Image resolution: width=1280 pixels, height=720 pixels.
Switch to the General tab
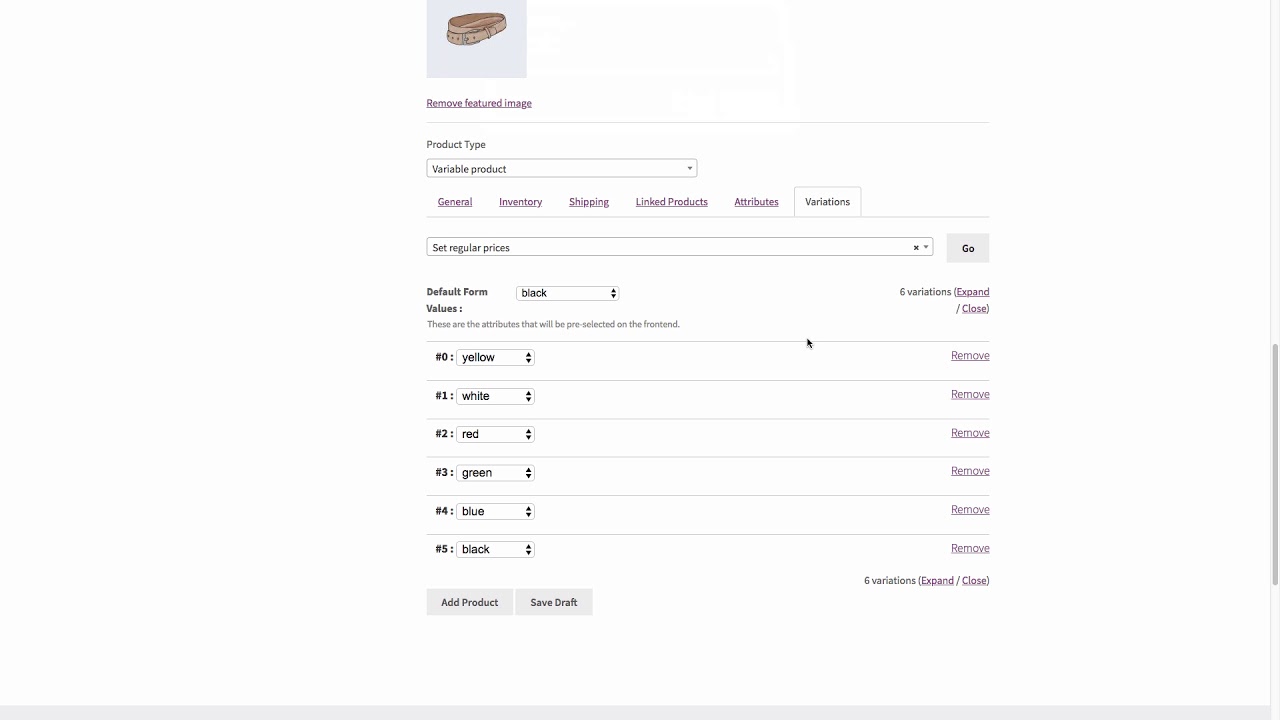click(x=454, y=202)
